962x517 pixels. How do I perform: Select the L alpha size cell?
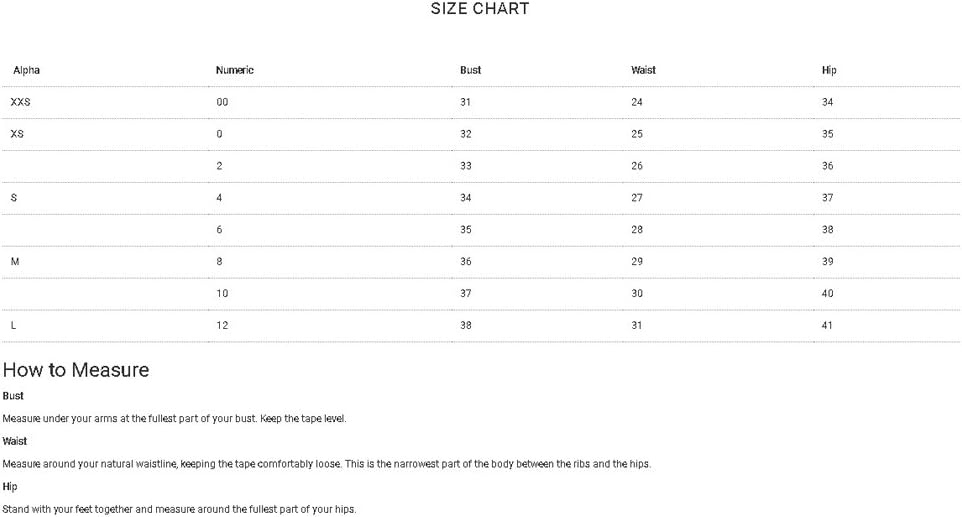pyautogui.click(x=13, y=326)
